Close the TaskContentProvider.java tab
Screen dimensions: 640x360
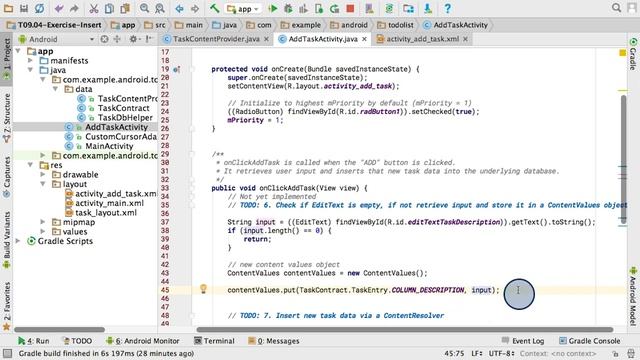266,39
